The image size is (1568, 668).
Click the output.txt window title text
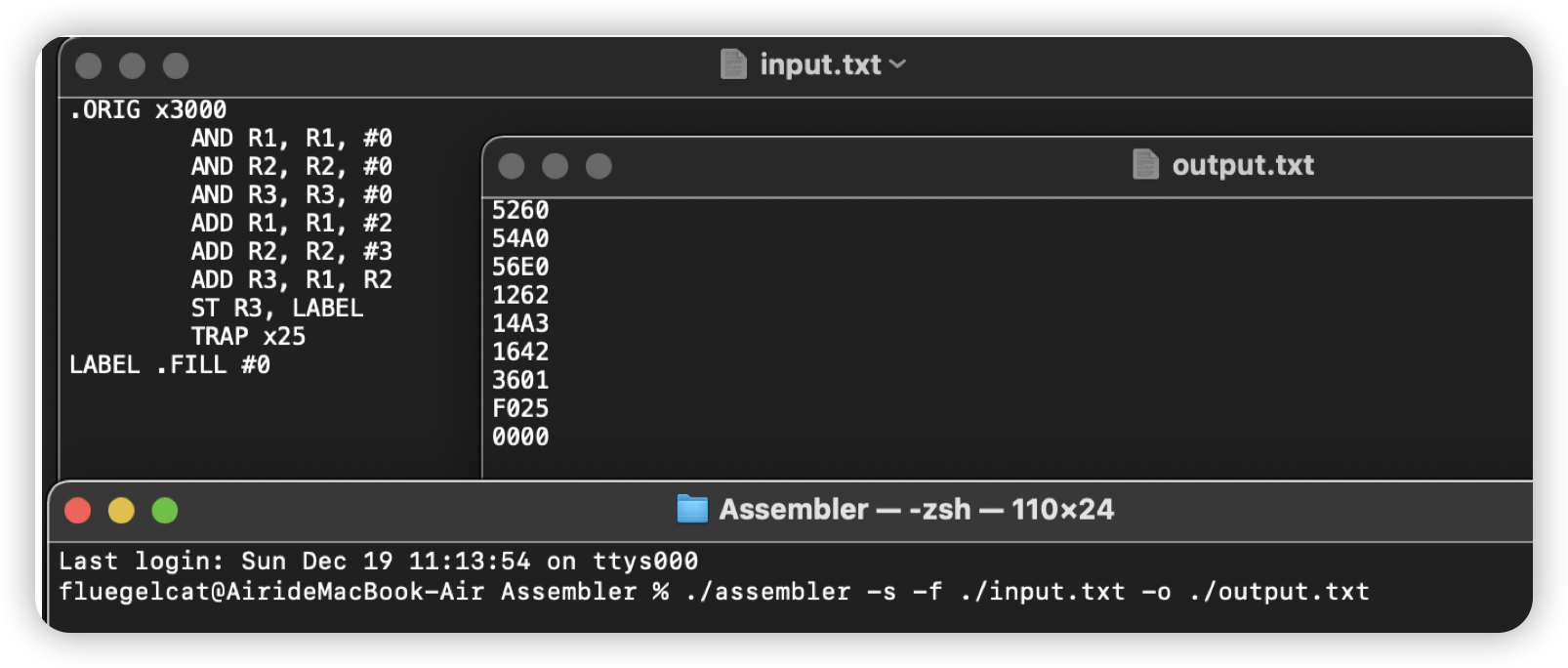click(1242, 165)
